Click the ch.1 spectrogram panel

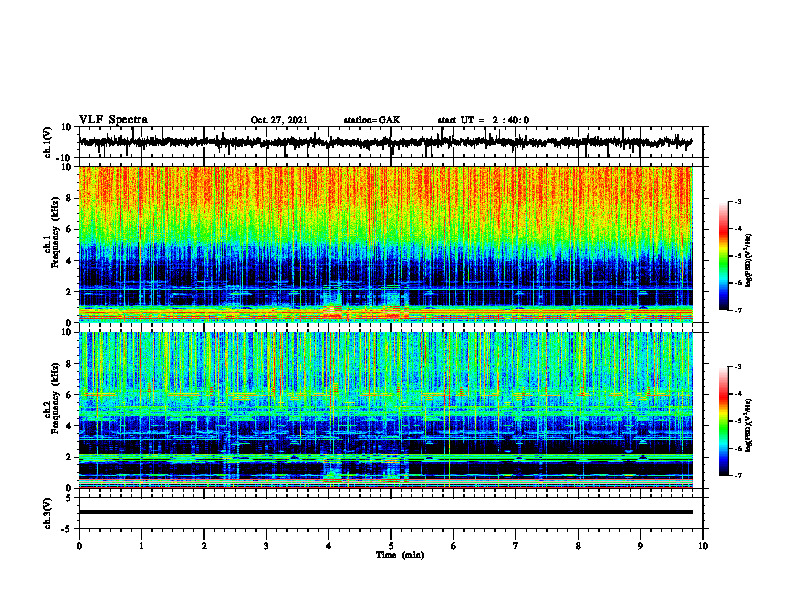386,244
